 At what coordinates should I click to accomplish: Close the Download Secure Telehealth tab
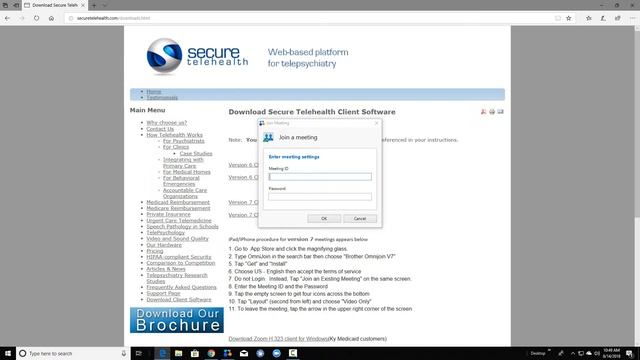click(83, 5)
